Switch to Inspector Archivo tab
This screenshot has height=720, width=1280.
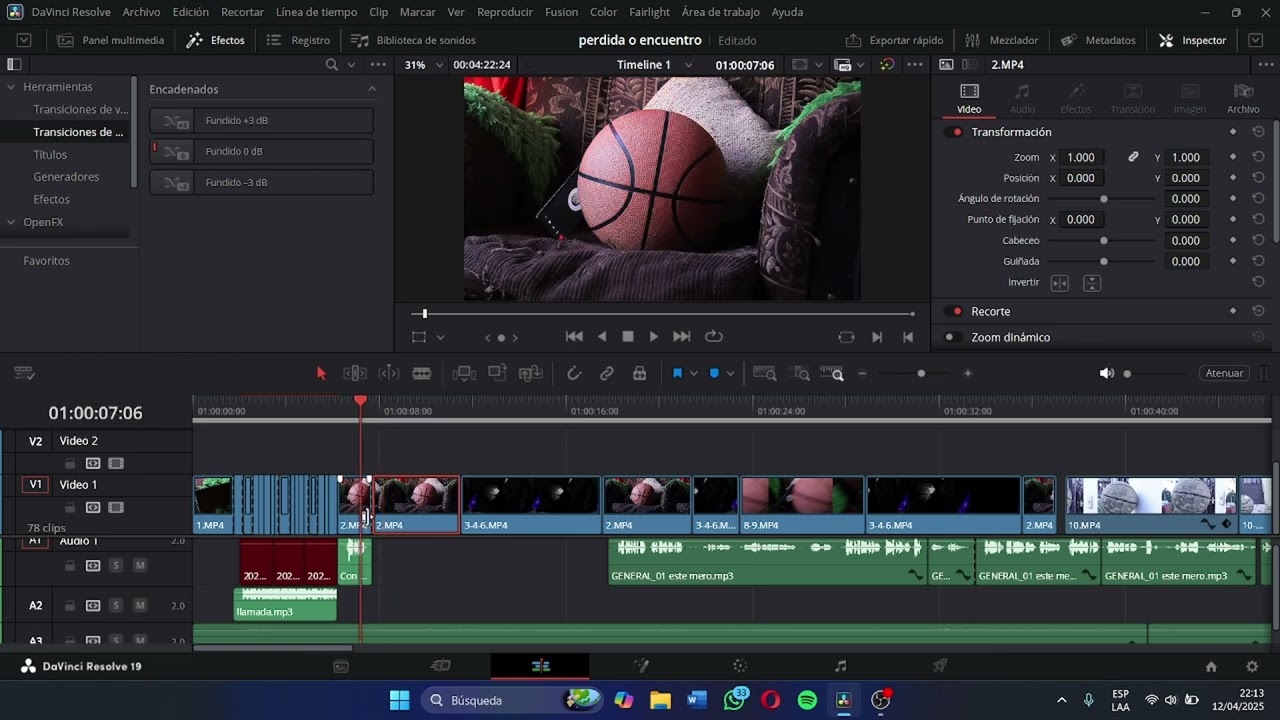coord(1243,98)
